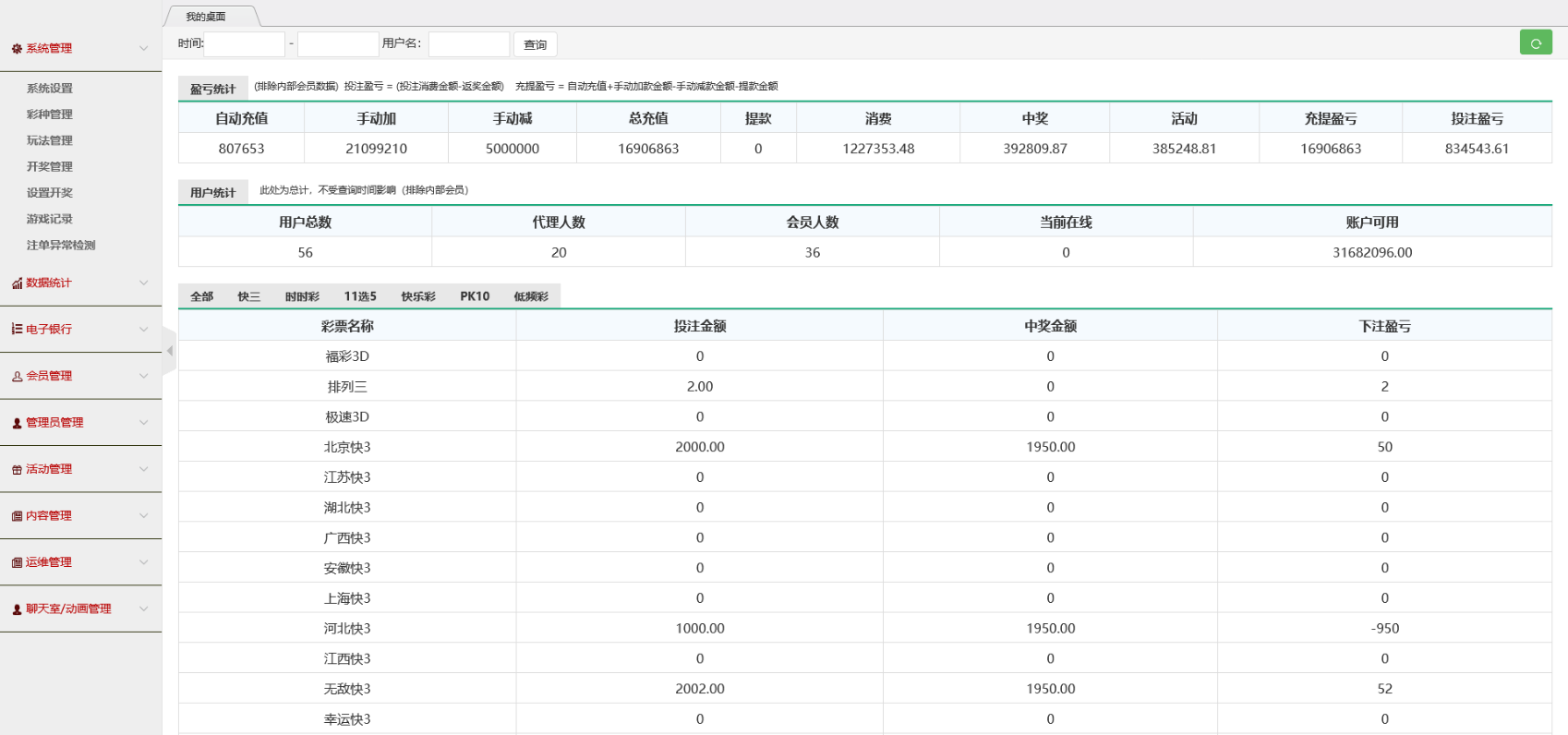Click the 用户名 input field
Image resolution: width=1568 pixels, height=735 pixels.
click(x=468, y=44)
